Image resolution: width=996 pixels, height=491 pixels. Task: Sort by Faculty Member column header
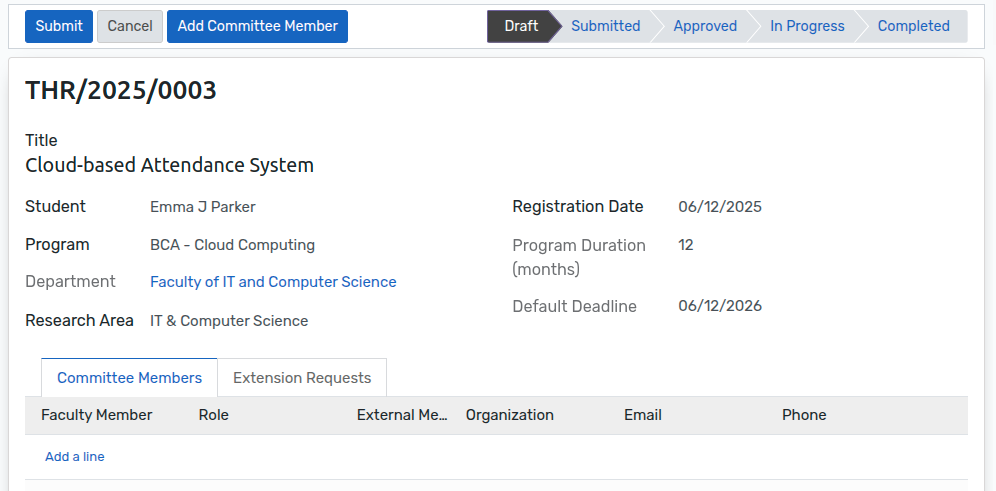[97, 415]
